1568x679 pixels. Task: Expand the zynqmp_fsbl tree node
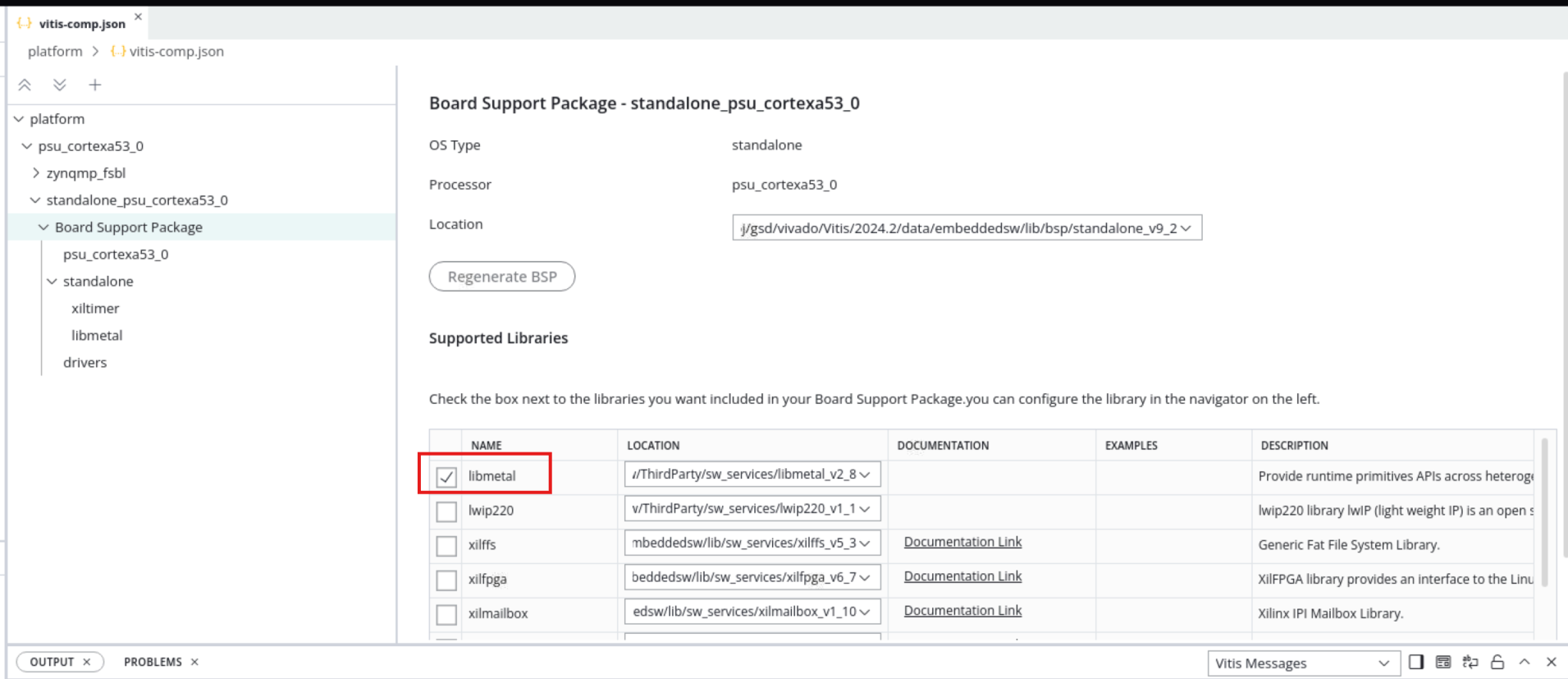(36, 173)
